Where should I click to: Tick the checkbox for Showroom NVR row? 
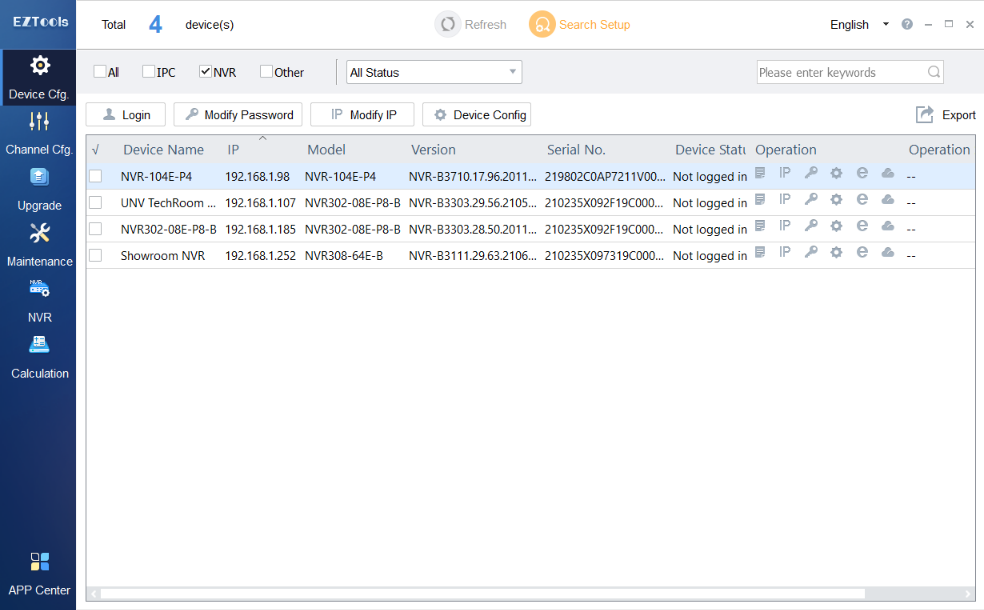[96, 256]
